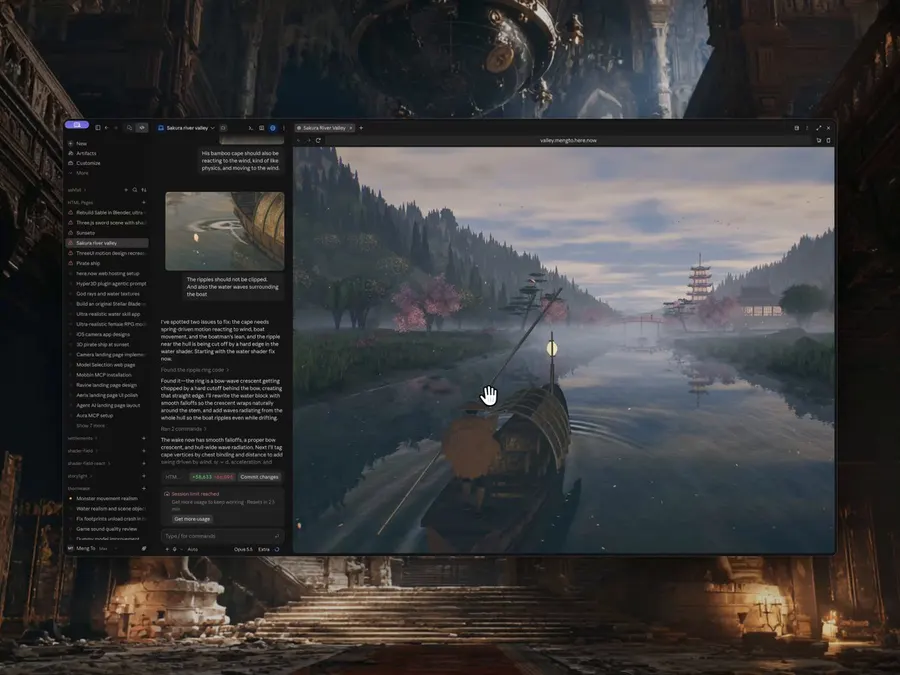Sort sessions with the arrows icon

tap(143, 190)
